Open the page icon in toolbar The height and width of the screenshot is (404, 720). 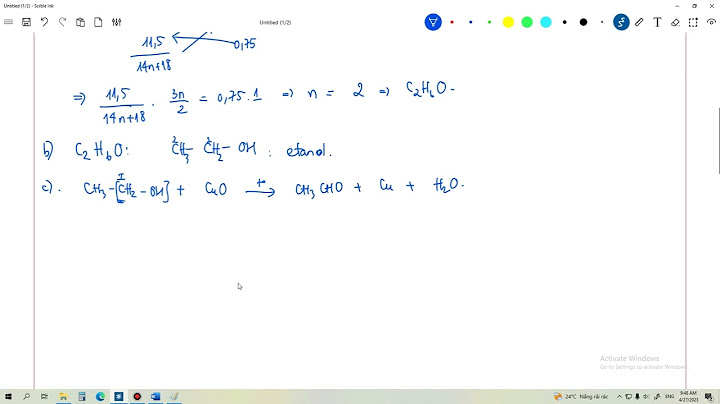[x=98, y=22]
